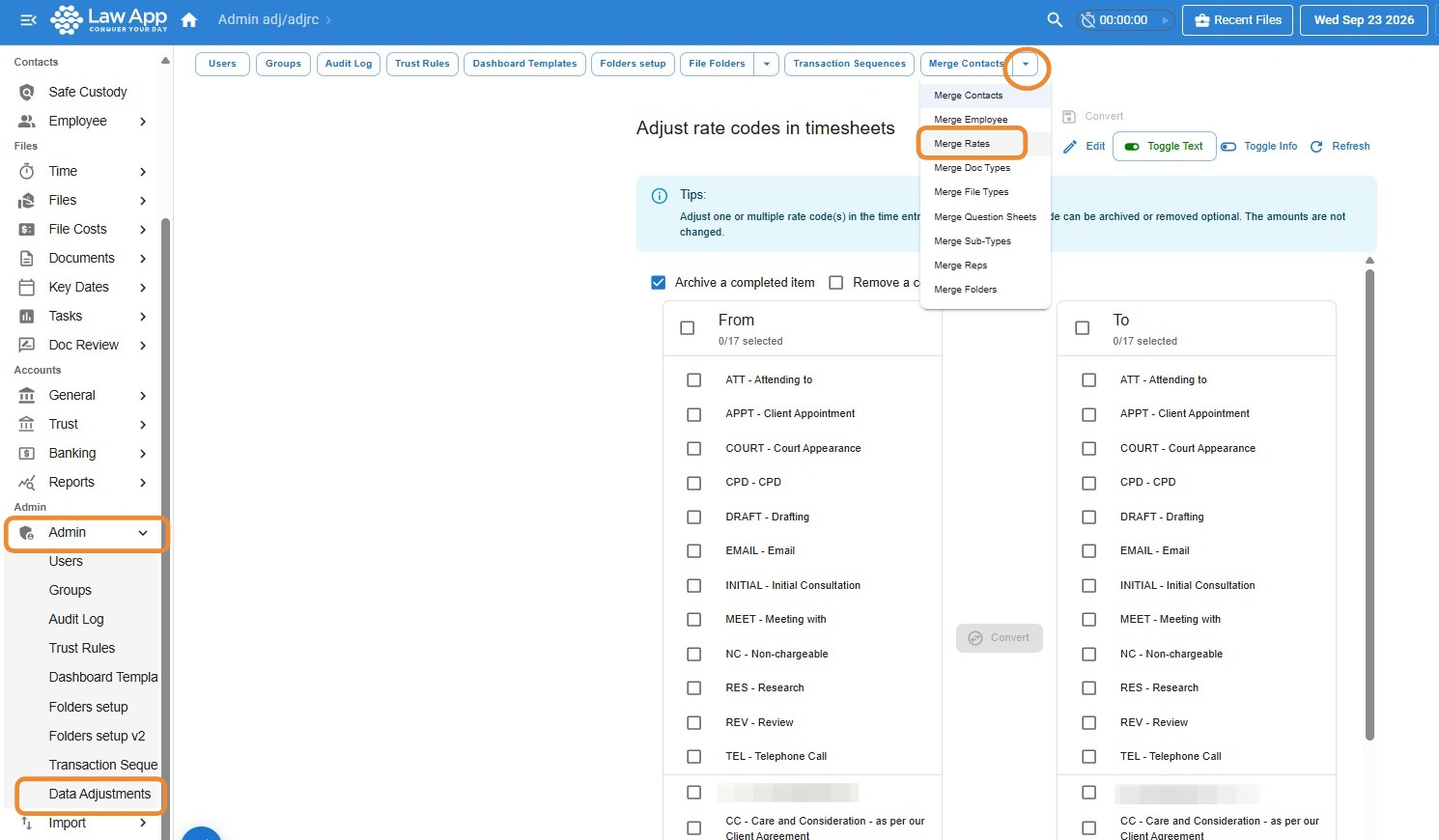Check ATT - Attending to in From list
Screen dimensions: 1439x840
(x=693, y=380)
